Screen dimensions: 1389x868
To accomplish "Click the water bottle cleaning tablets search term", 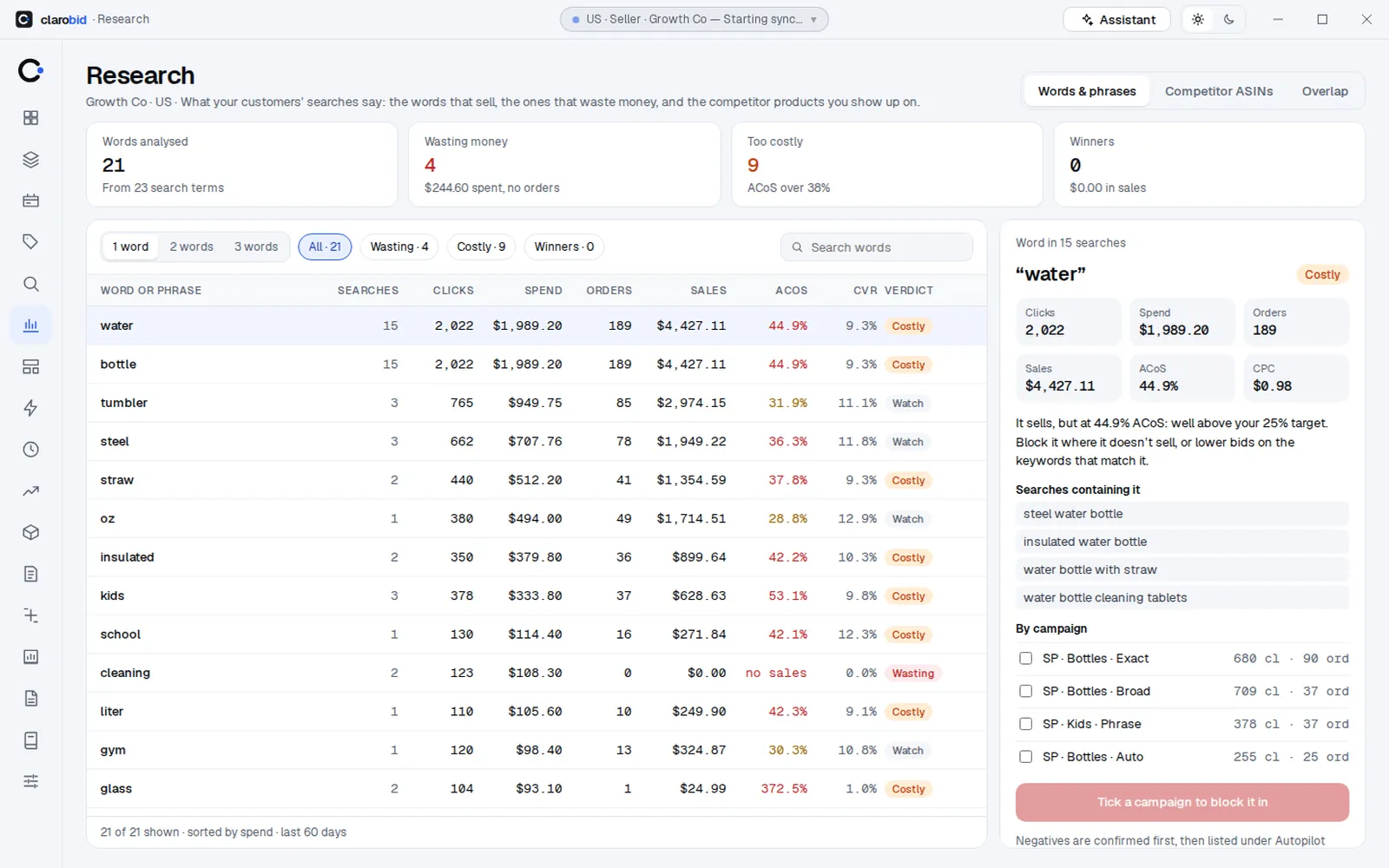I will pyautogui.click(x=1182, y=597).
